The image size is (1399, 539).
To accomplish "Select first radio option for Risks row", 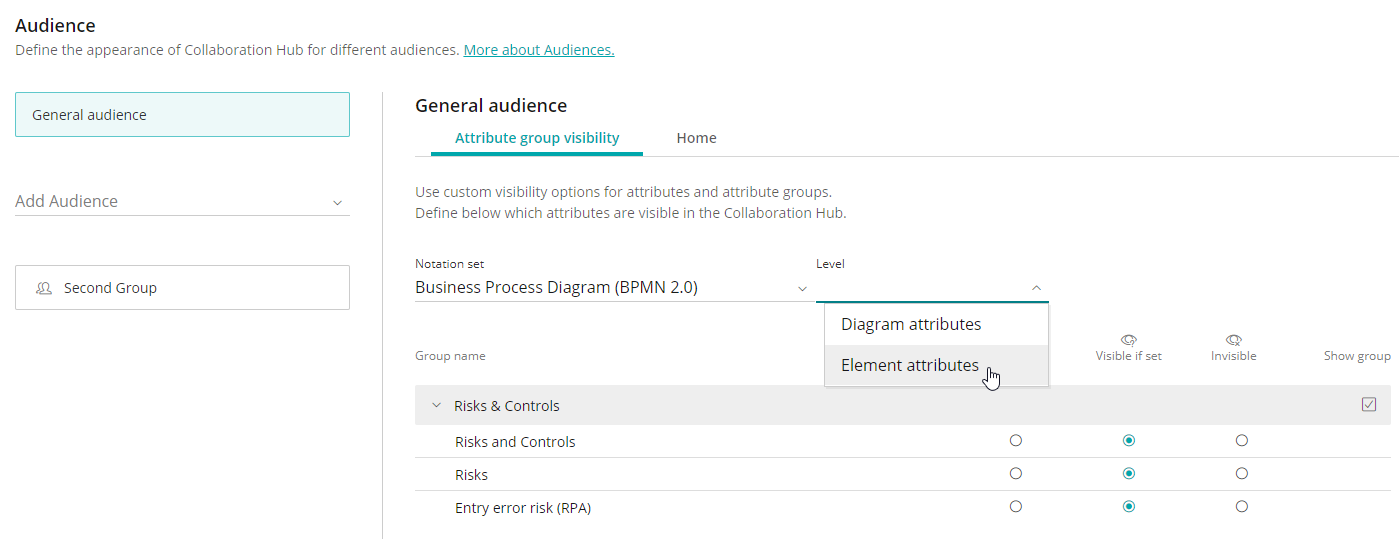I will 1016,473.
